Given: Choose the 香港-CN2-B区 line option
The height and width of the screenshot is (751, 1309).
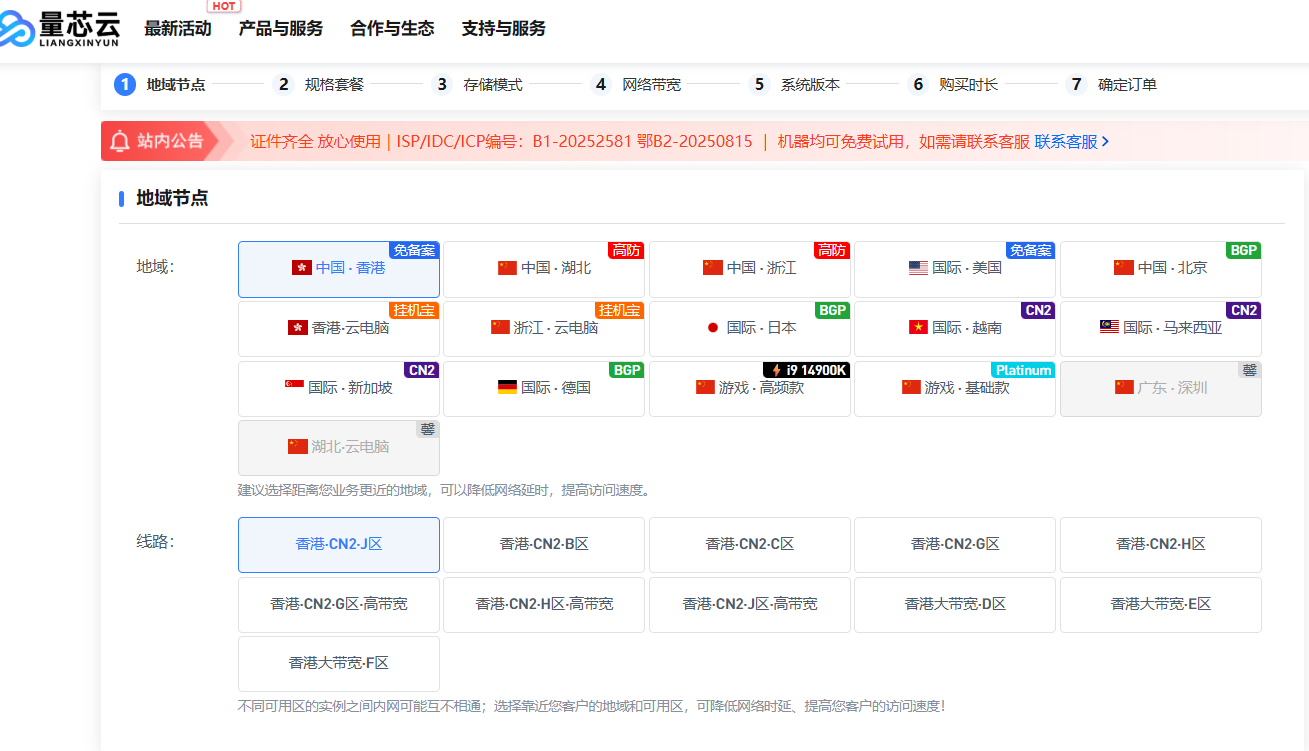Looking at the screenshot, I should (x=544, y=545).
